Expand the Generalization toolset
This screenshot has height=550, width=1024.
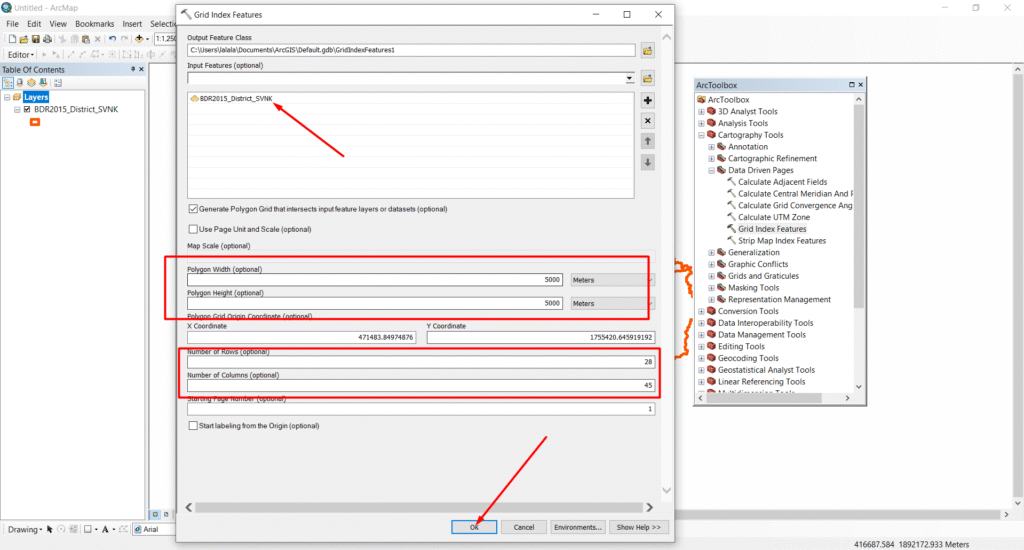coord(711,253)
